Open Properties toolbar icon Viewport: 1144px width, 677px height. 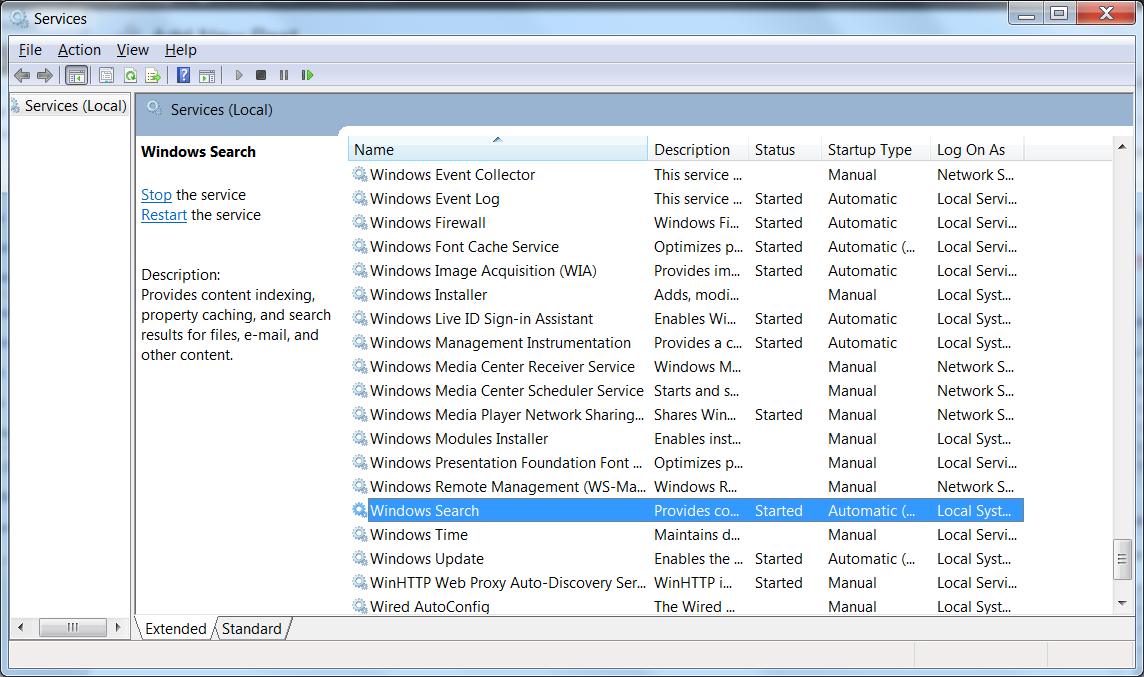107,75
